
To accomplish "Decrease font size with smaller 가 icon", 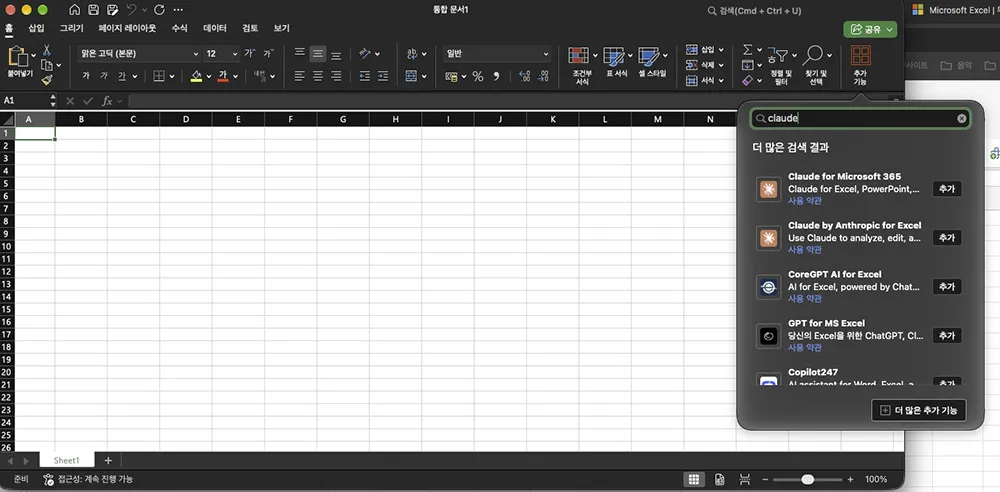I will click(x=268, y=54).
